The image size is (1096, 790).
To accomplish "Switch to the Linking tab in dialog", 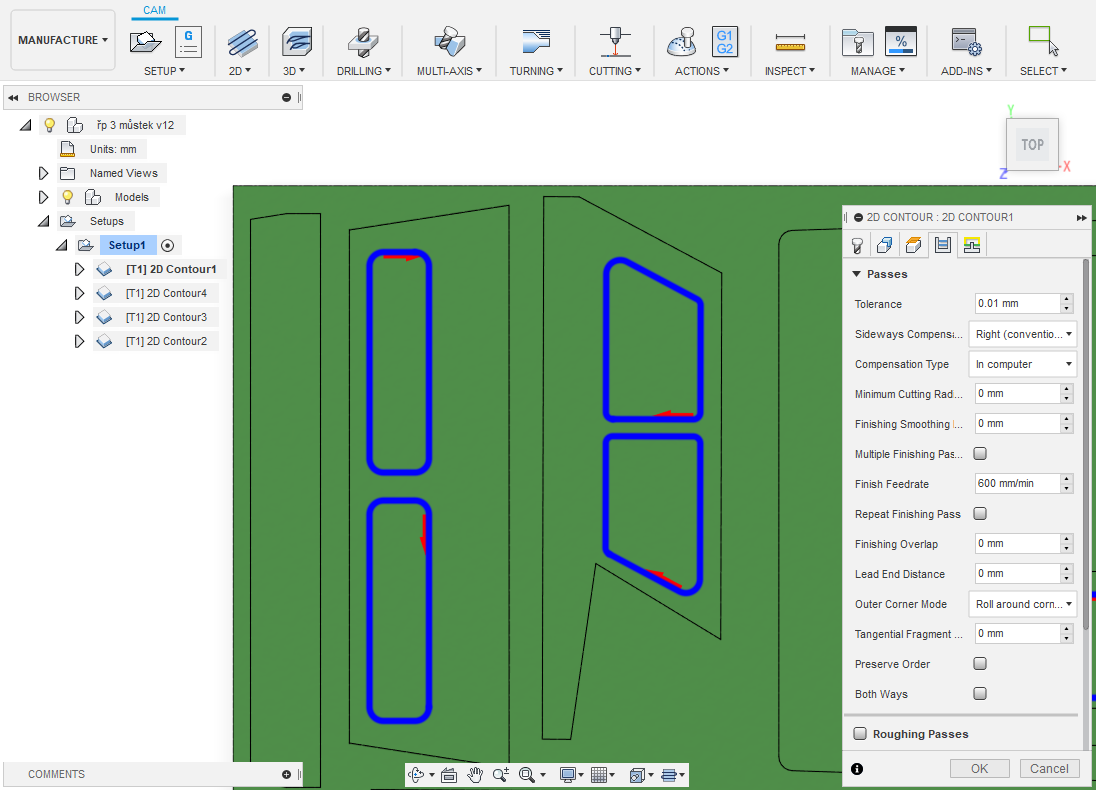I will click(x=971, y=245).
